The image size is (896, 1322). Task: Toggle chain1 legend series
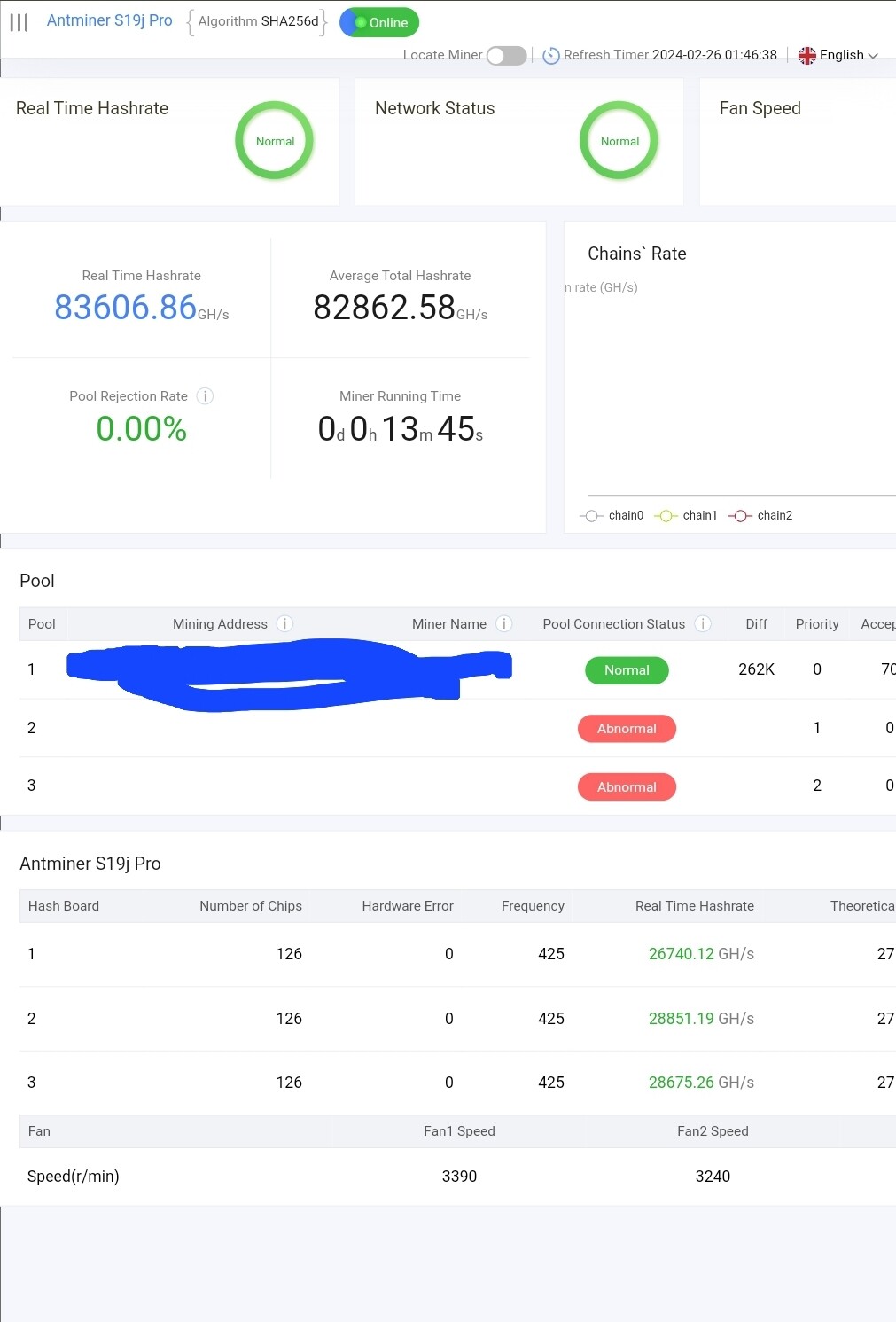(686, 515)
